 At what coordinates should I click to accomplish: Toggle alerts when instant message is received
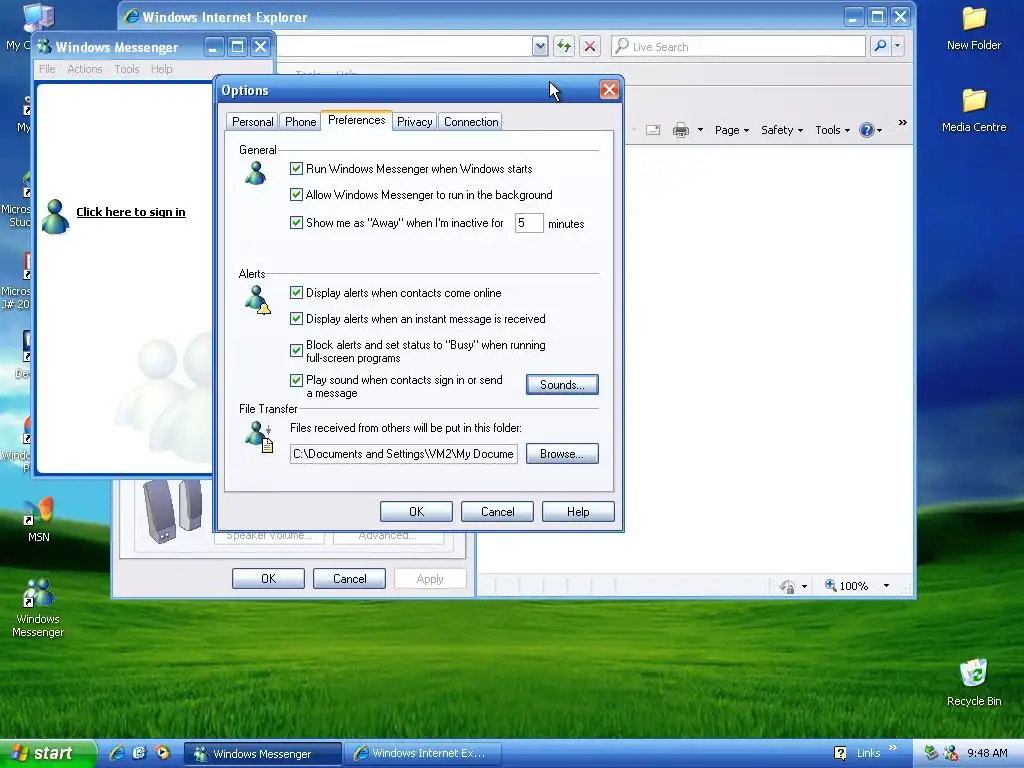tap(296, 319)
